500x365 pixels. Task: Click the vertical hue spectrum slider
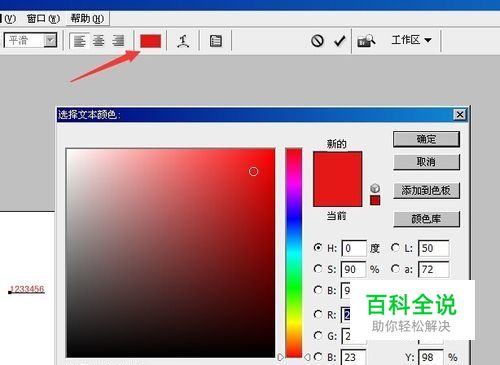click(294, 253)
